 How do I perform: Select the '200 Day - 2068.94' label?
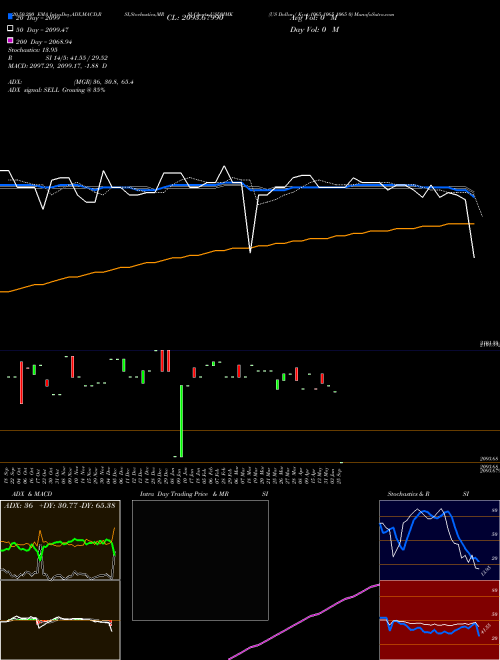coord(44,42)
